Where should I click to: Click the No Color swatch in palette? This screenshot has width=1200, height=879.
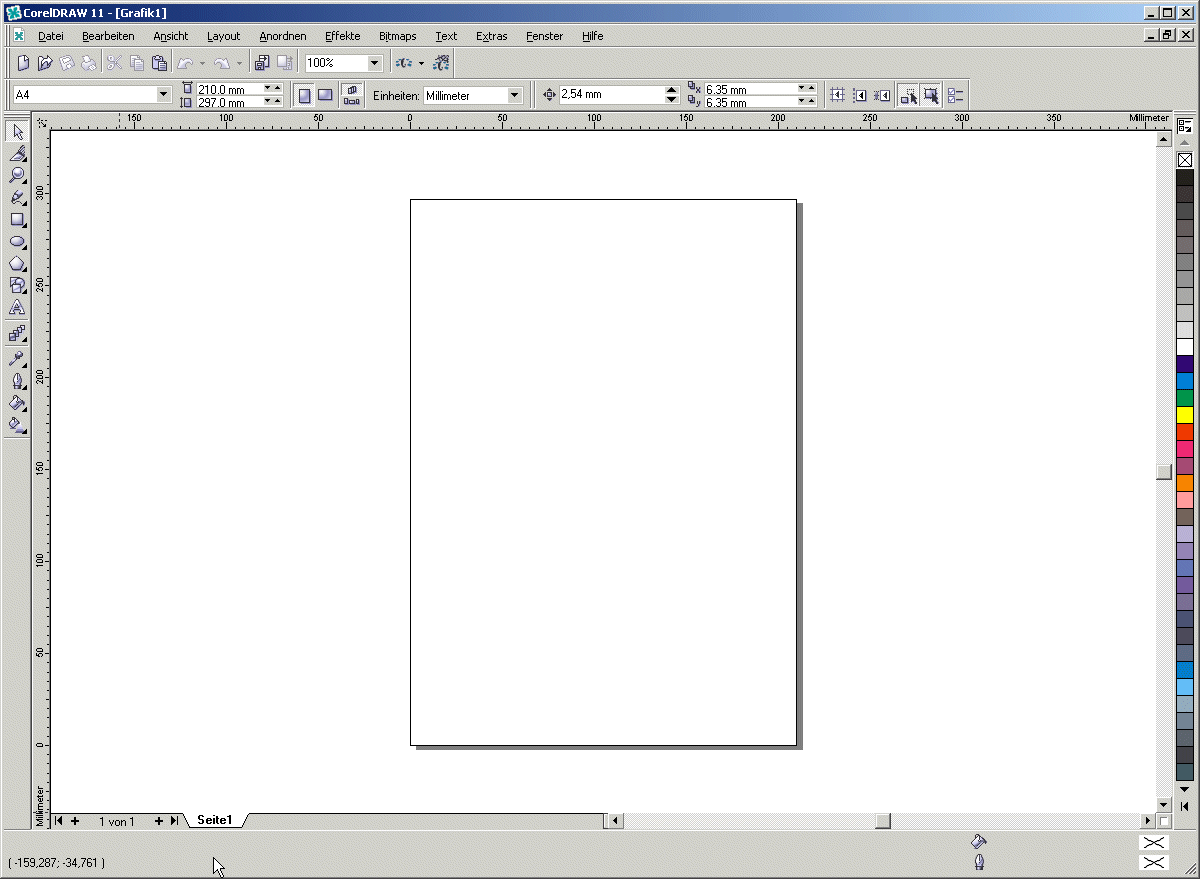[x=1185, y=160]
